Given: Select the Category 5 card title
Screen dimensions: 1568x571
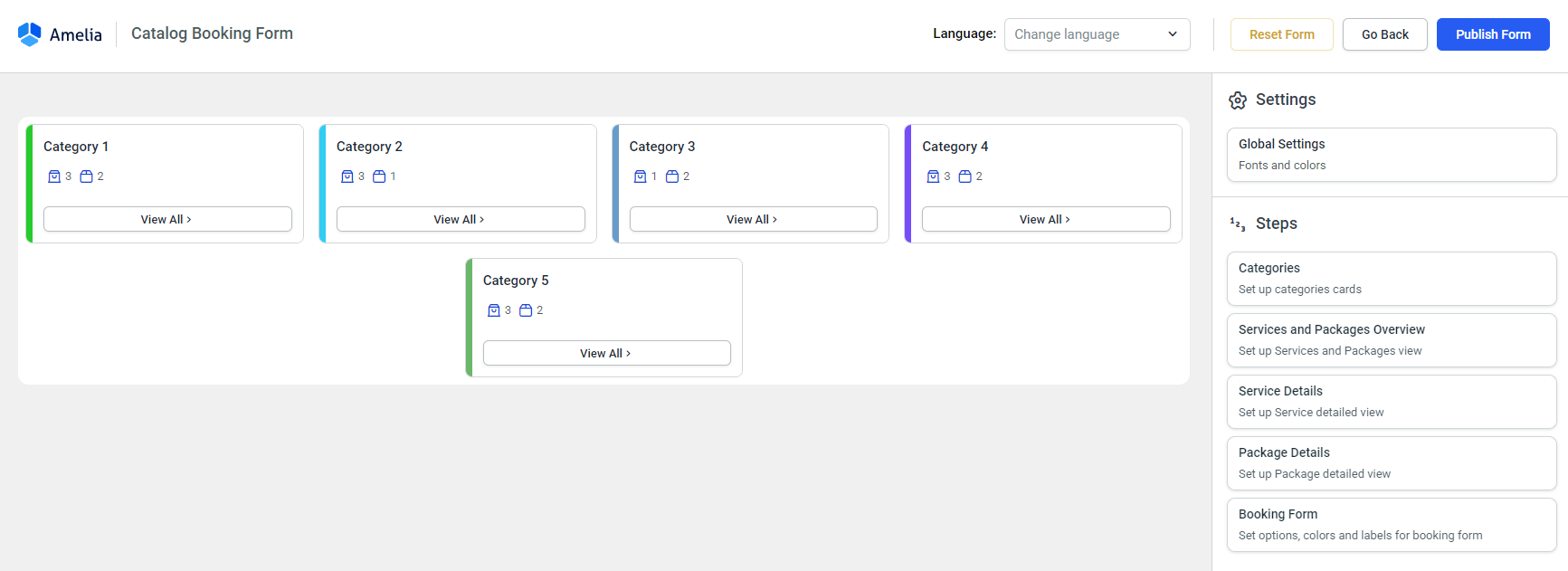Looking at the screenshot, I should 516,281.
